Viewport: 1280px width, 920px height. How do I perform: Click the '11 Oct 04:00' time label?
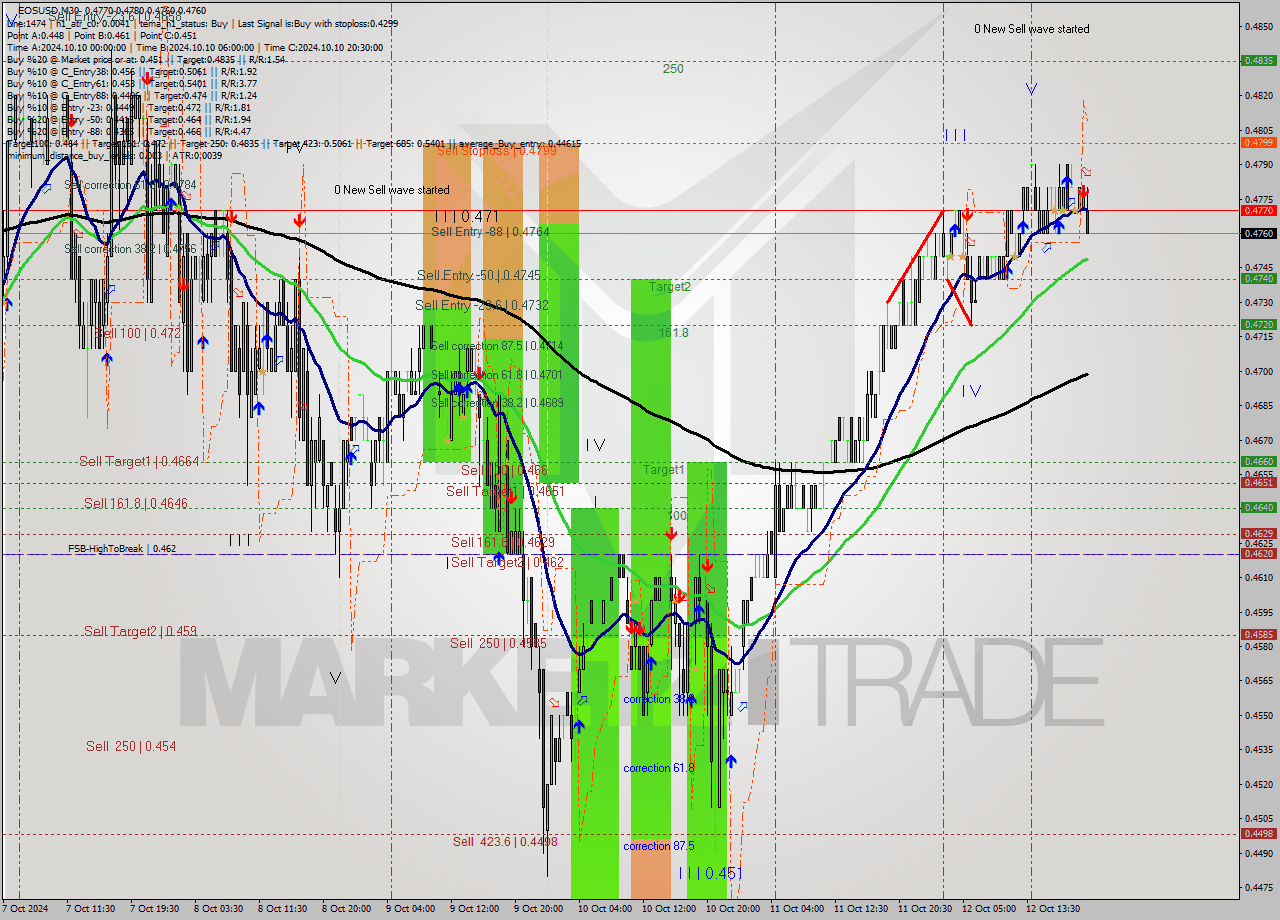tap(797, 909)
